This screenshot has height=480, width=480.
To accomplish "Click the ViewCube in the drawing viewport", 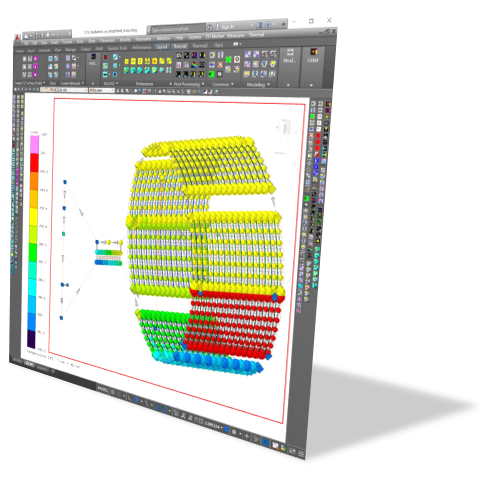I will click(x=284, y=127).
